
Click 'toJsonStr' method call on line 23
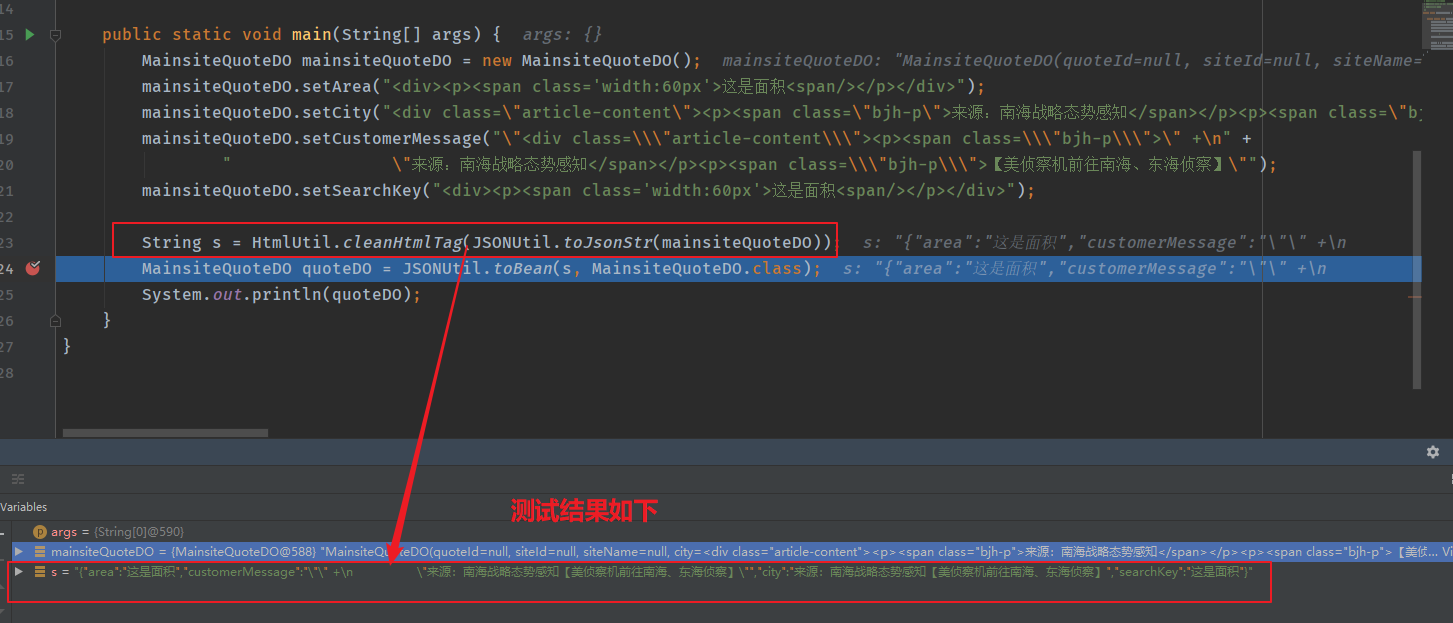click(x=607, y=242)
